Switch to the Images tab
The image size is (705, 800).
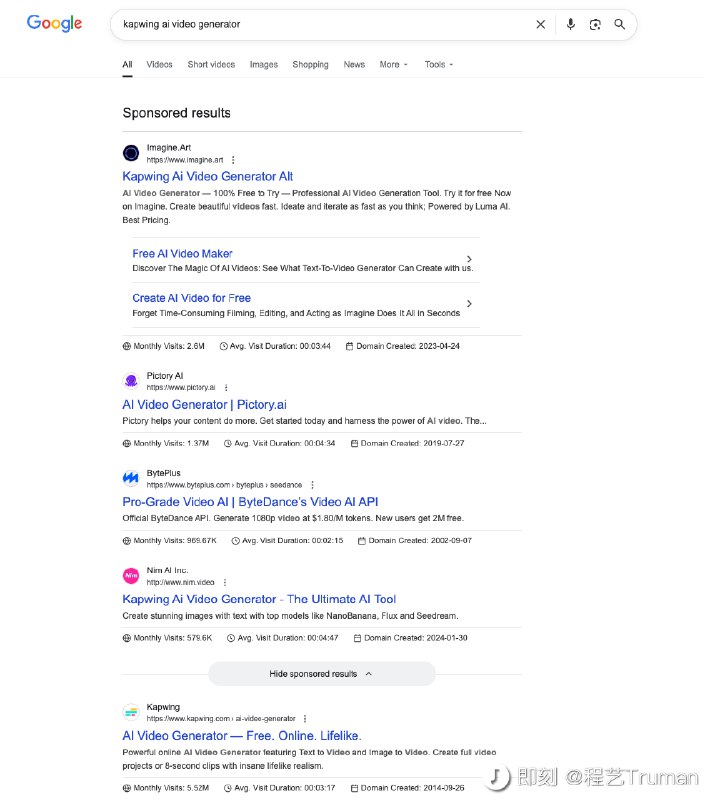(264, 65)
